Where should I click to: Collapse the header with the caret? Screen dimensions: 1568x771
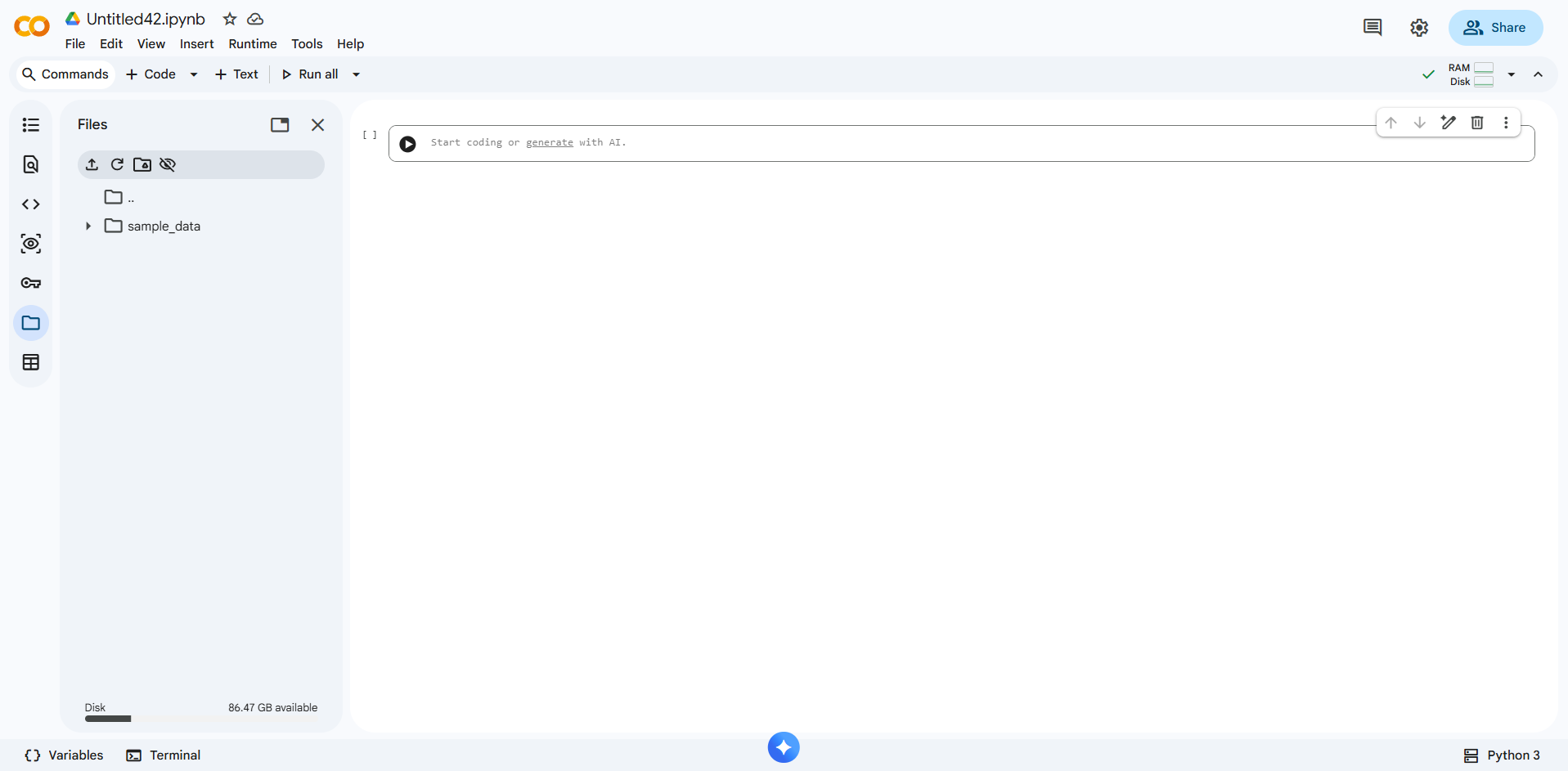(x=1539, y=74)
